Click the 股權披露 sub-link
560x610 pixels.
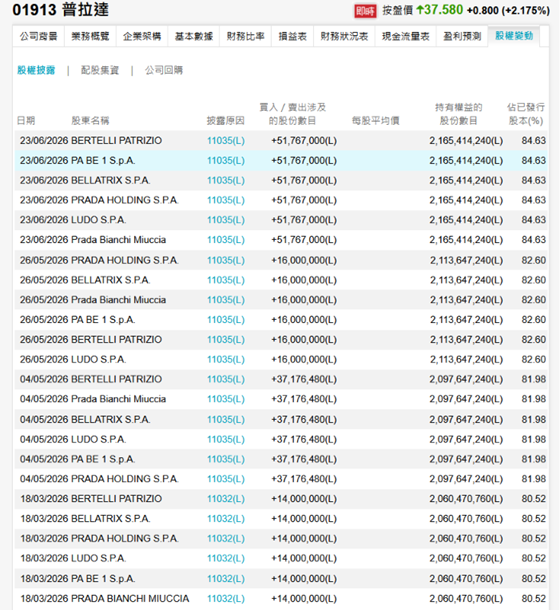coord(36,70)
